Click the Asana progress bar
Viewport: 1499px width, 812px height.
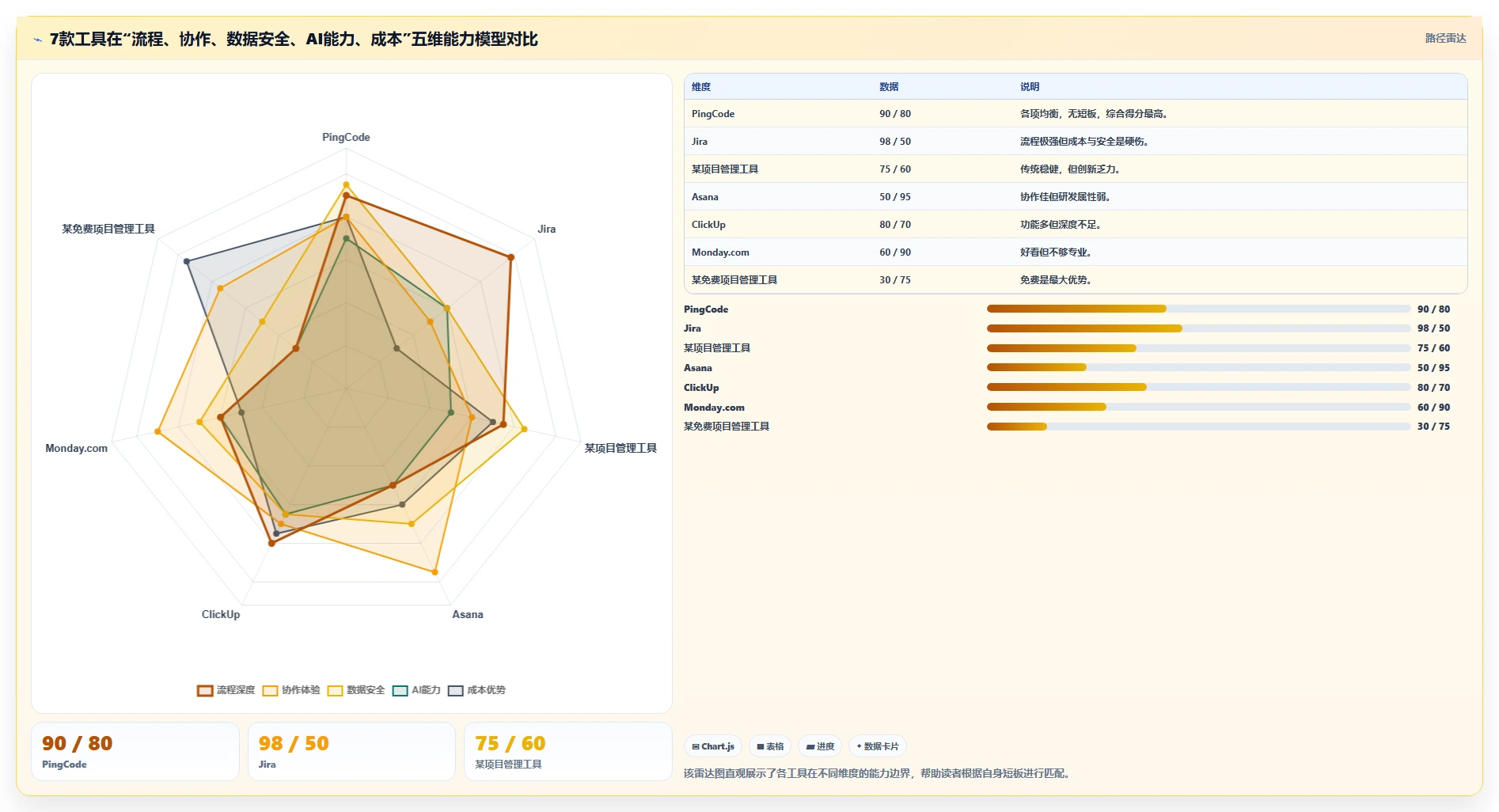pos(1198,367)
